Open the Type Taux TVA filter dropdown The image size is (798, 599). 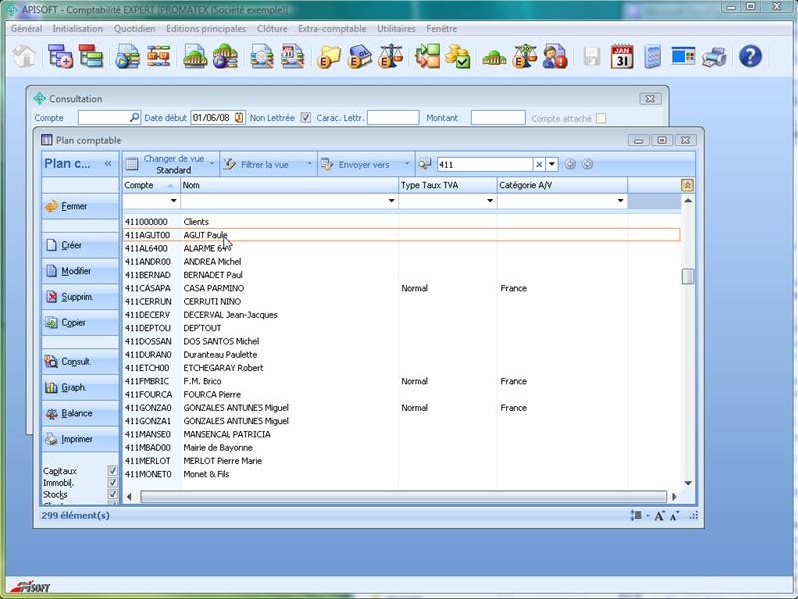coord(490,201)
